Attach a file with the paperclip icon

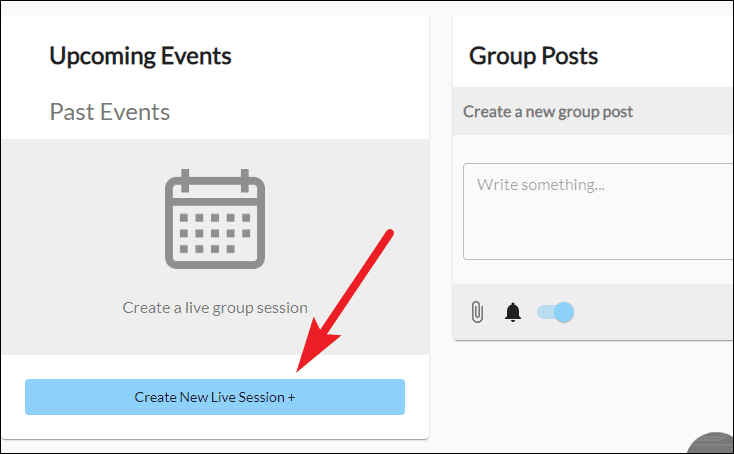coord(477,312)
